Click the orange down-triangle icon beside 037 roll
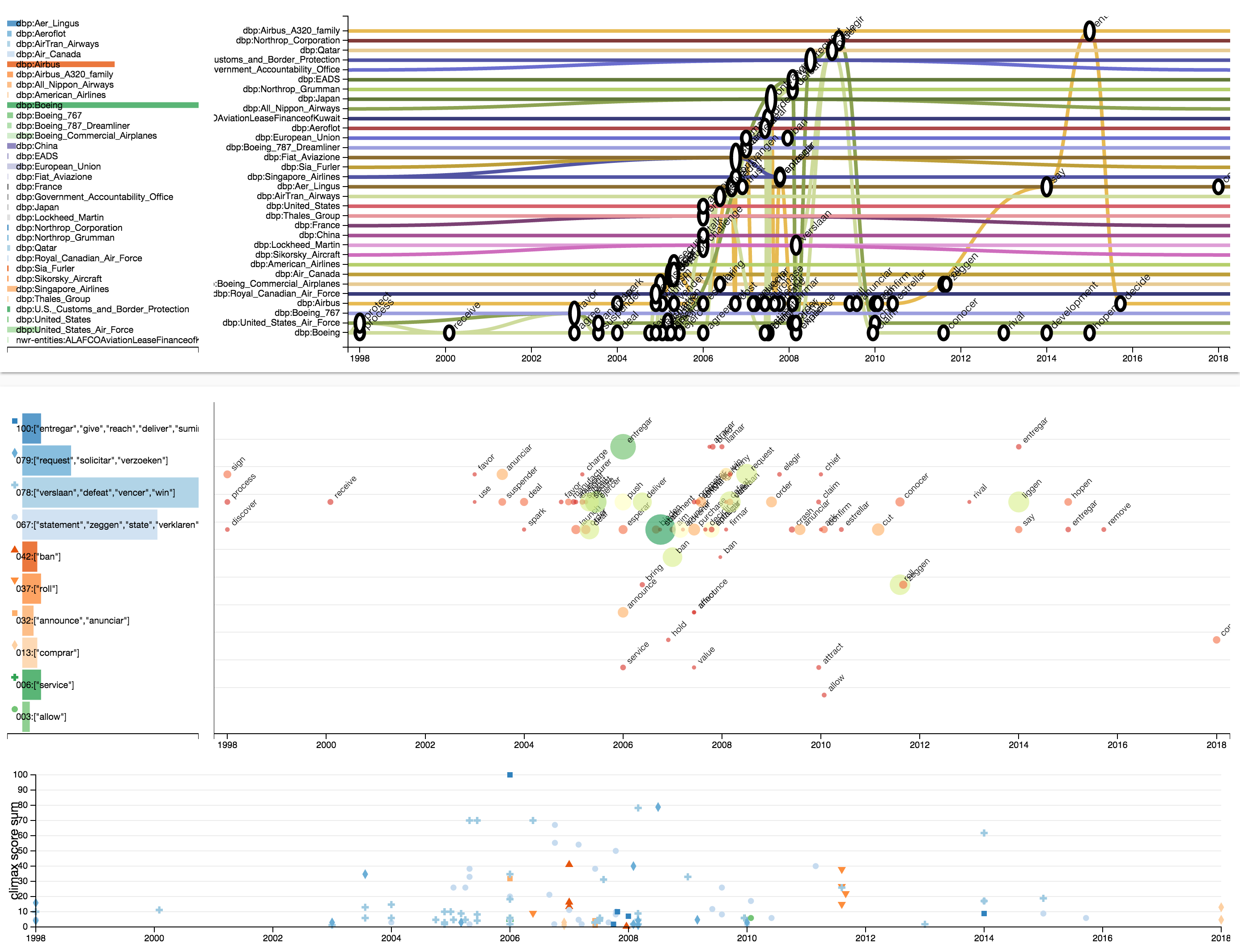Viewport: 1240px width, 952px height. point(15,581)
